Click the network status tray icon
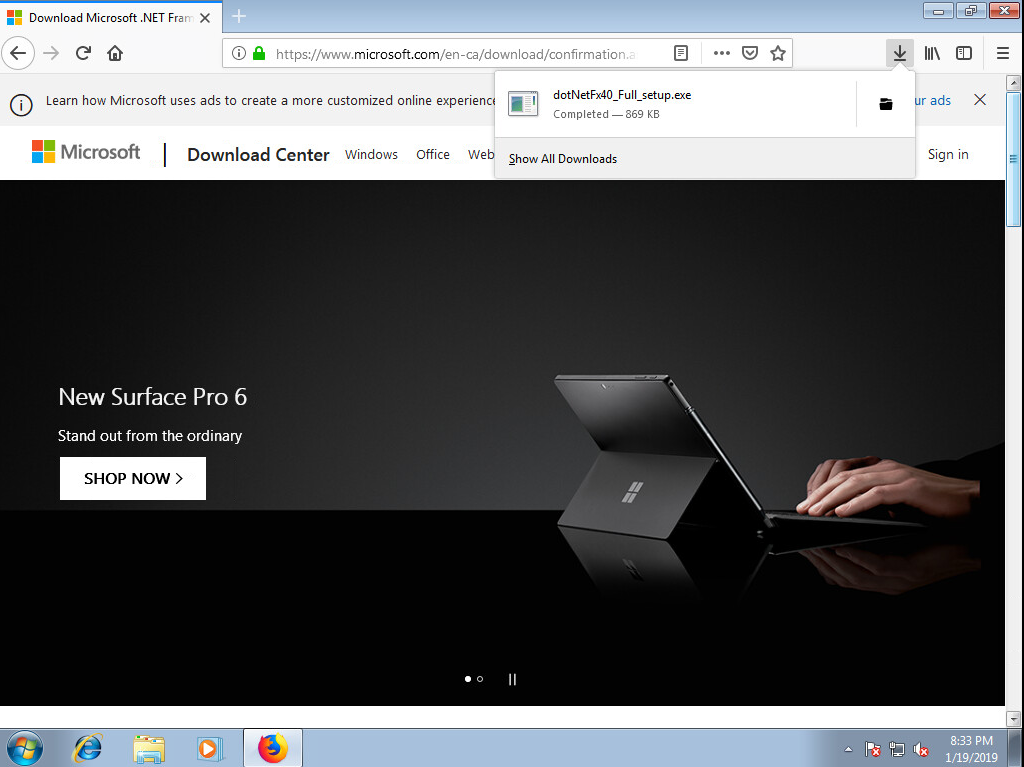The height and width of the screenshot is (767, 1024). [x=897, y=749]
